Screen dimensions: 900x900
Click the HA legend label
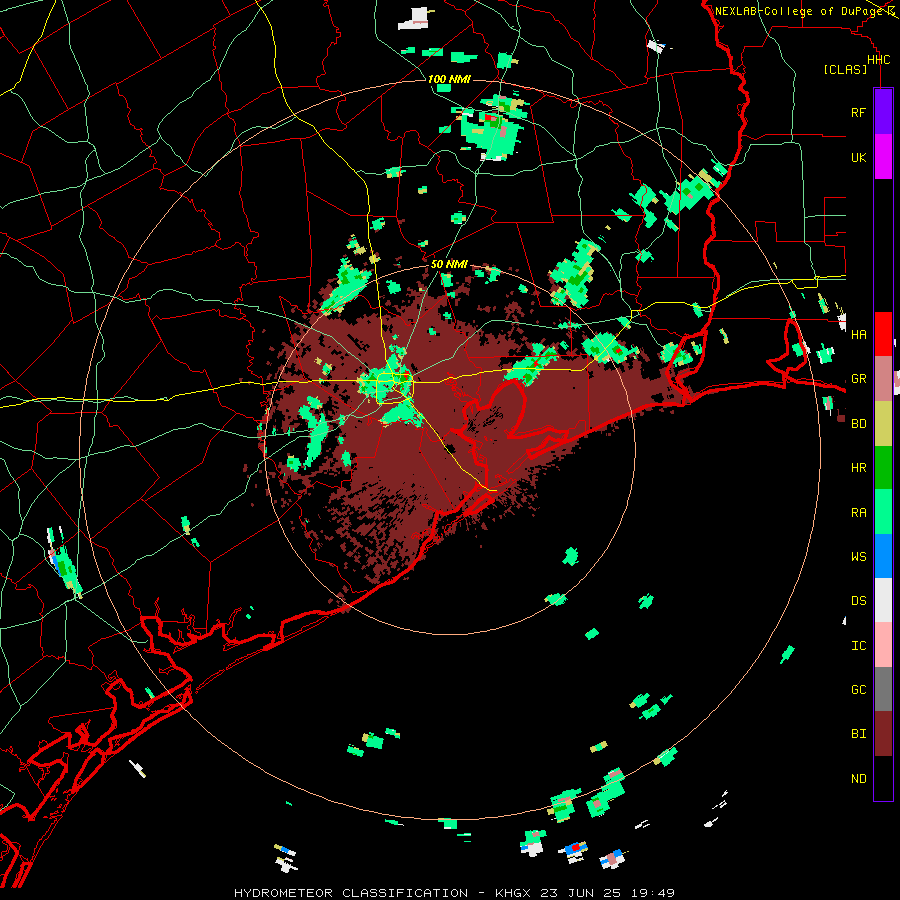[x=858, y=335]
